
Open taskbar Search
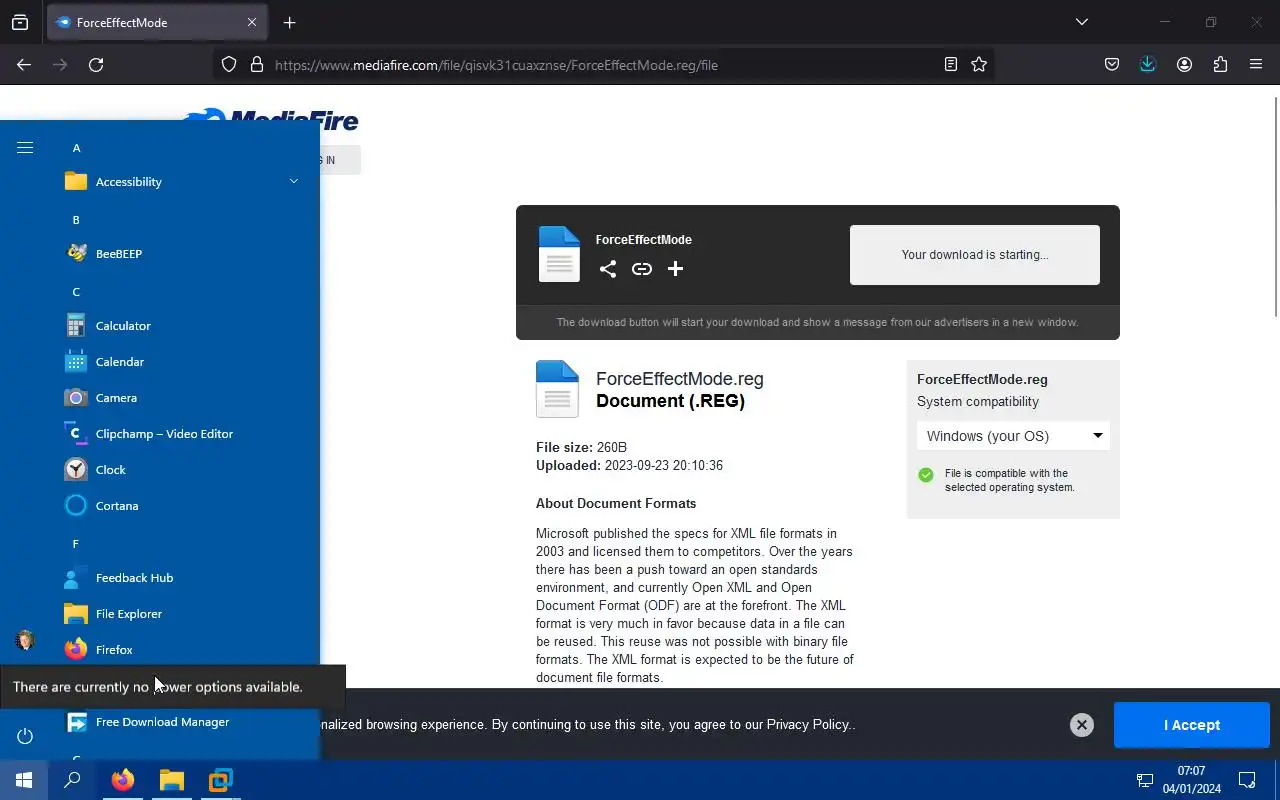click(72, 780)
